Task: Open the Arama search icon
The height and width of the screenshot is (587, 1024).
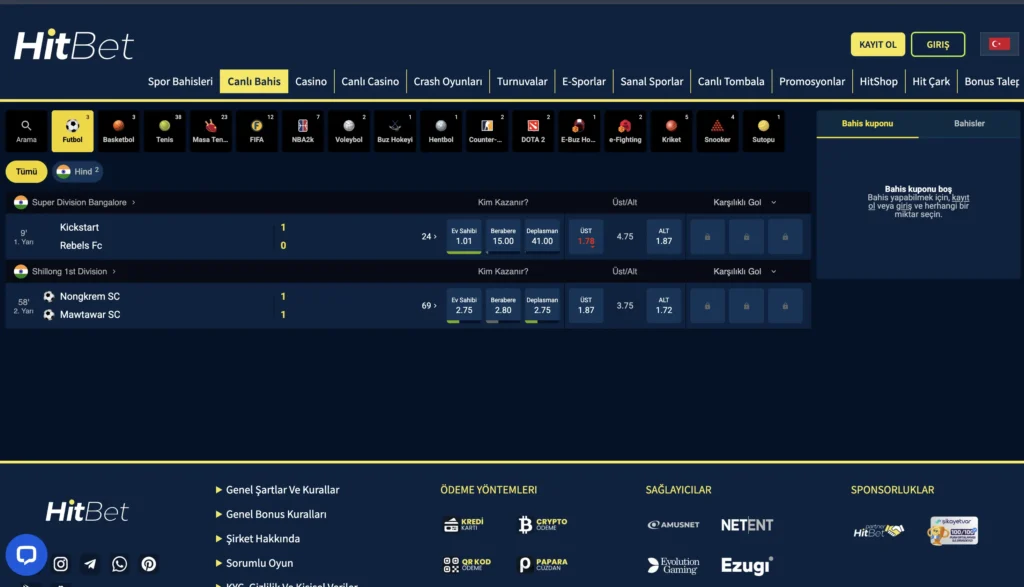Action: pos(26,131)
